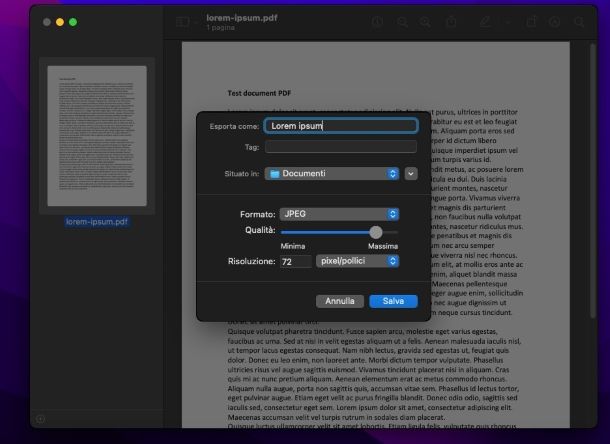
Task: Click the Salva button
Action: tap(393, 301)
